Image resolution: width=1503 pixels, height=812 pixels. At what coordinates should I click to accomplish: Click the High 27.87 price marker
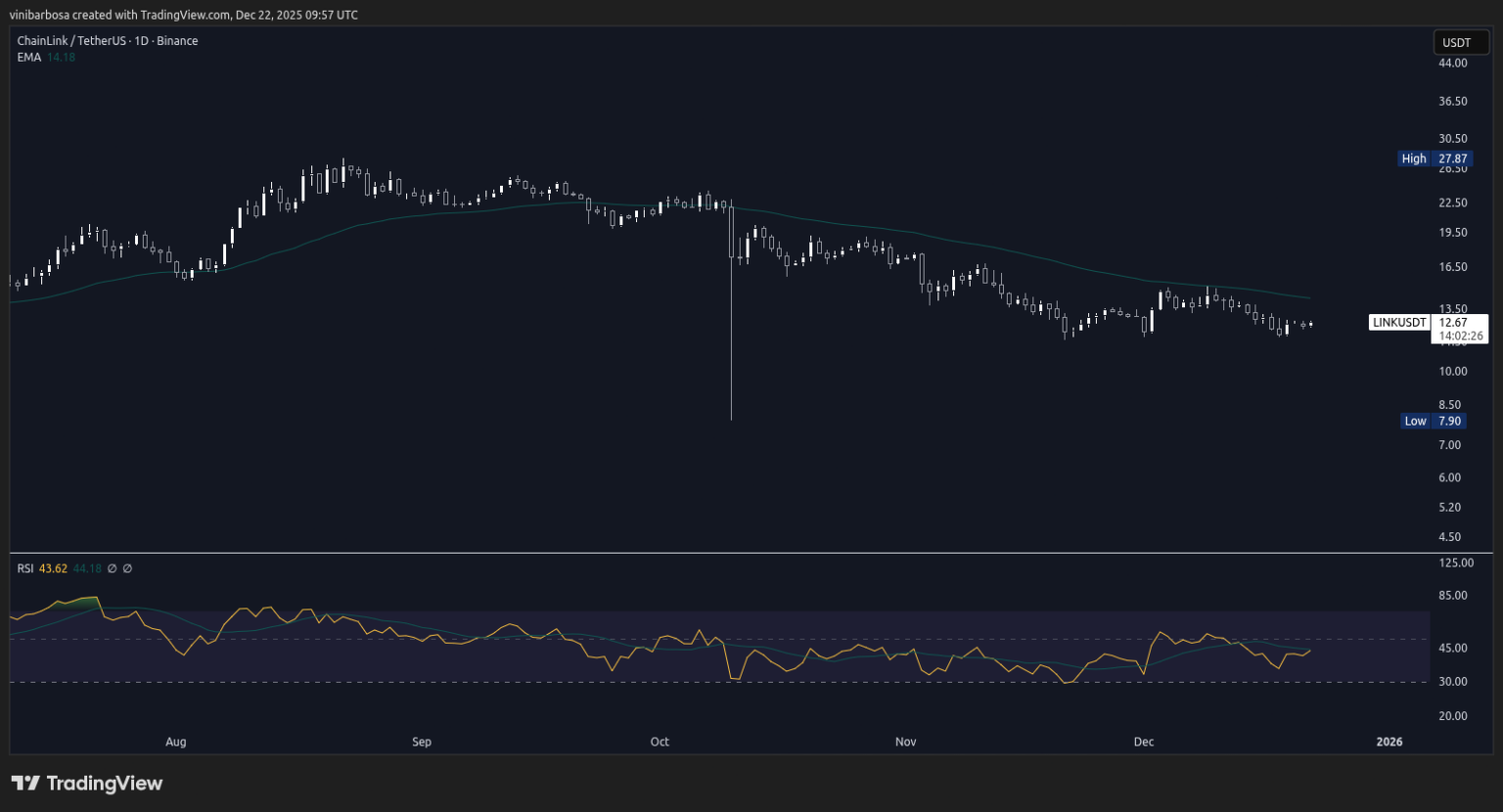pyautogui.click(x=1434, y=158)
